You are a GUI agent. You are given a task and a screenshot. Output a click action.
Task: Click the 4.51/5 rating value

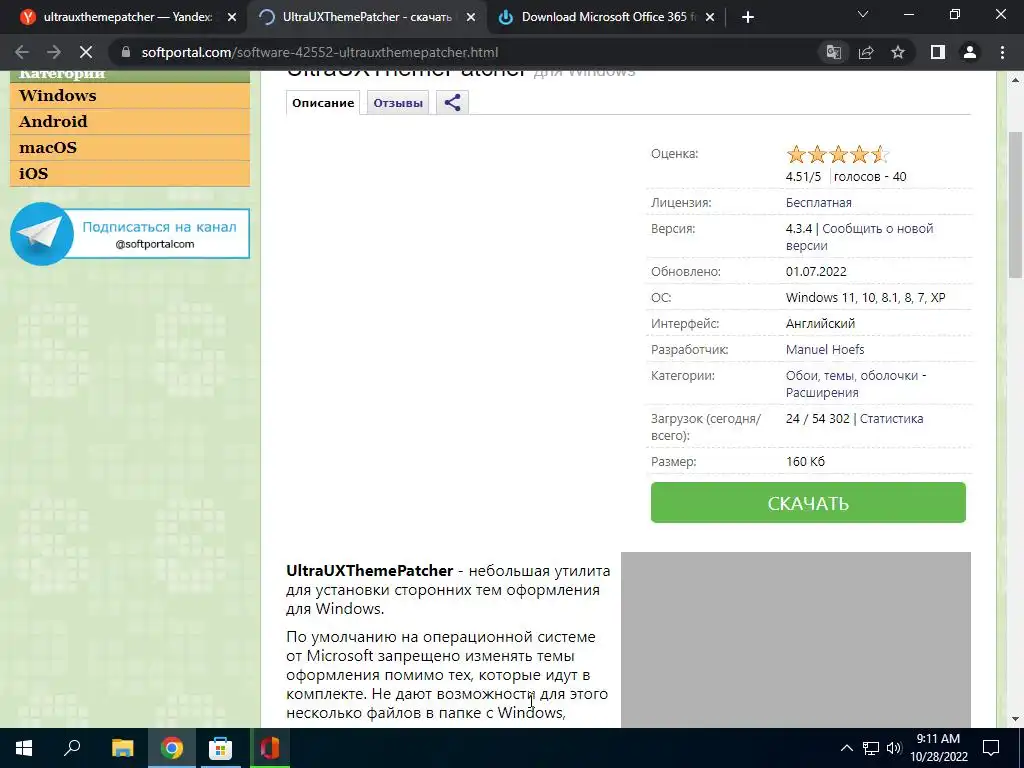coord(803,176)
